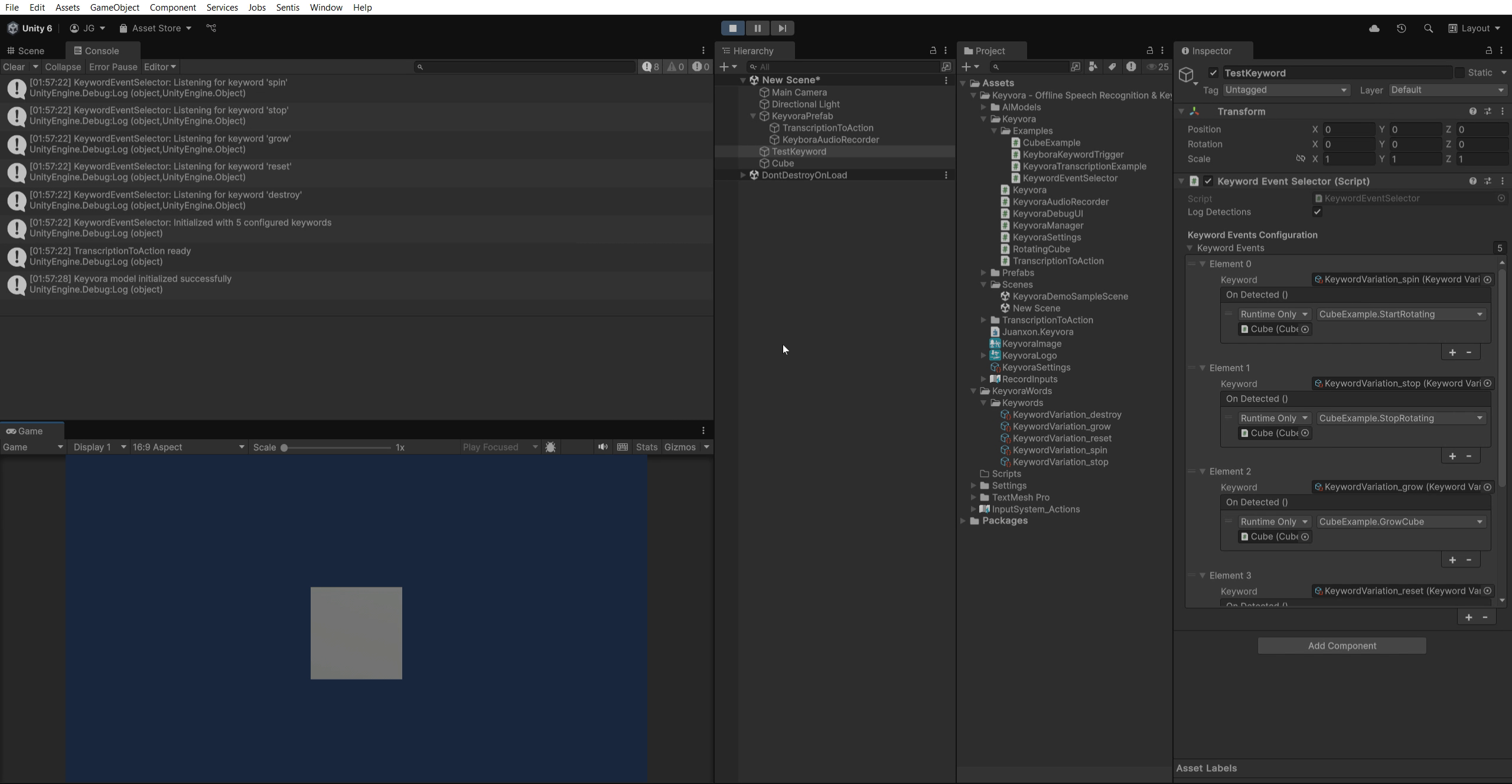The image size is (1512, 784).
Task: Collapse KeyvoraPrefab in Hierarchy
Action: click(753, 116)
